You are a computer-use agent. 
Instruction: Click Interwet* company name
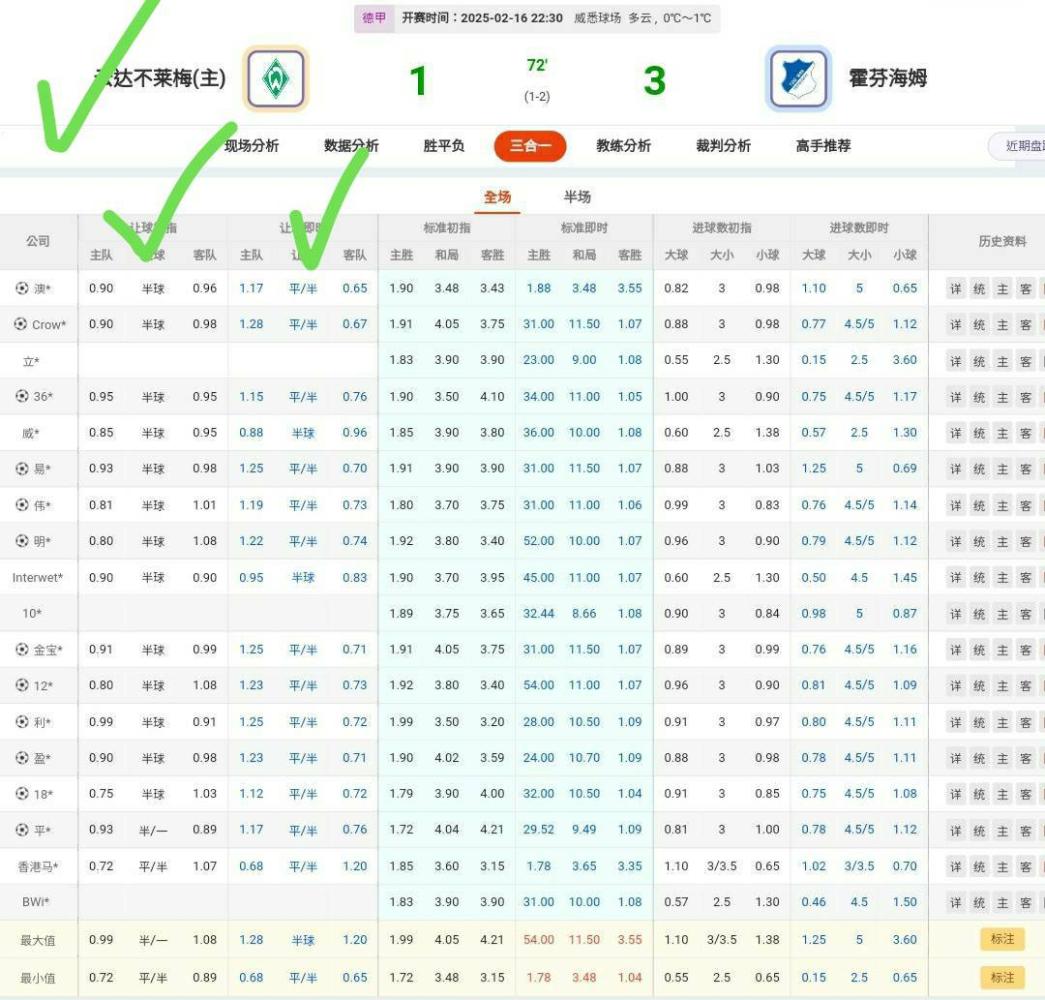point(37,577)
